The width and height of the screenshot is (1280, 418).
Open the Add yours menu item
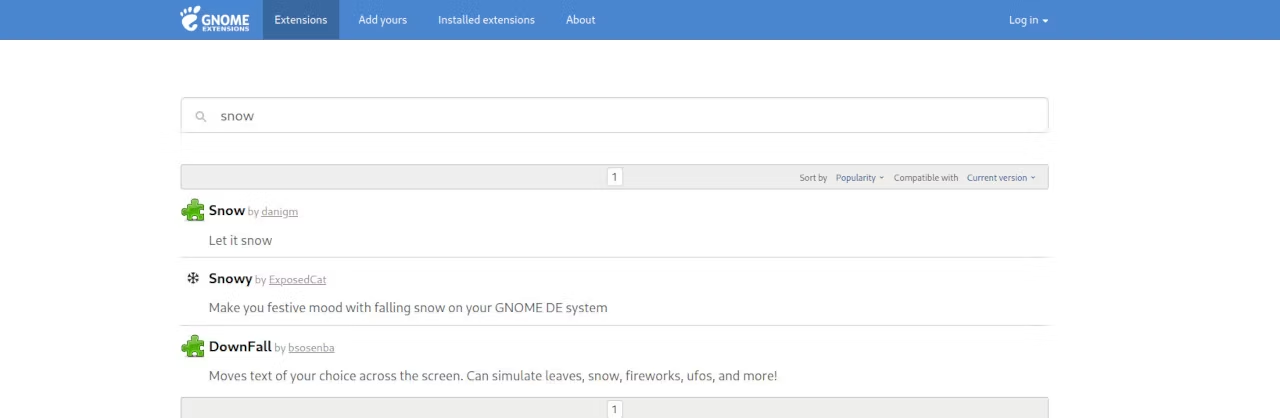(x=383, y=20)
